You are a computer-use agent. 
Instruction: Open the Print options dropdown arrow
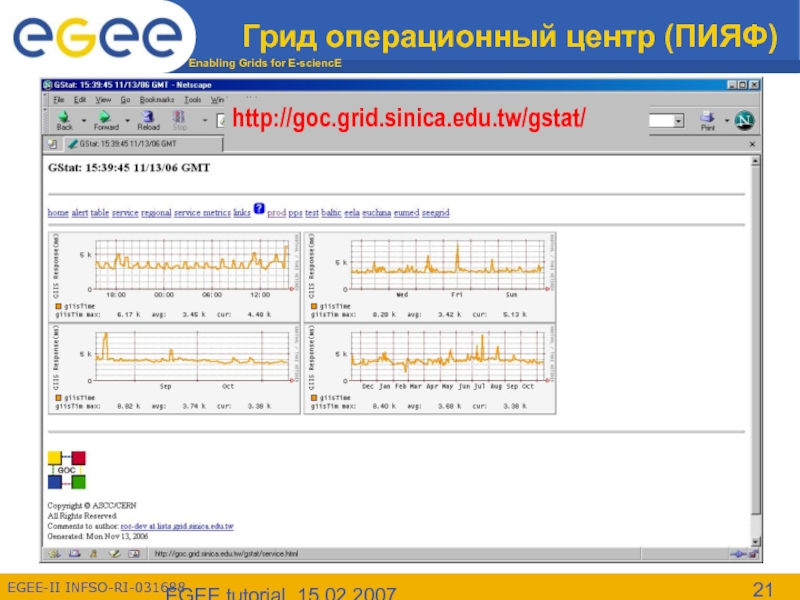pyautogui.click(x=727, y=121)
